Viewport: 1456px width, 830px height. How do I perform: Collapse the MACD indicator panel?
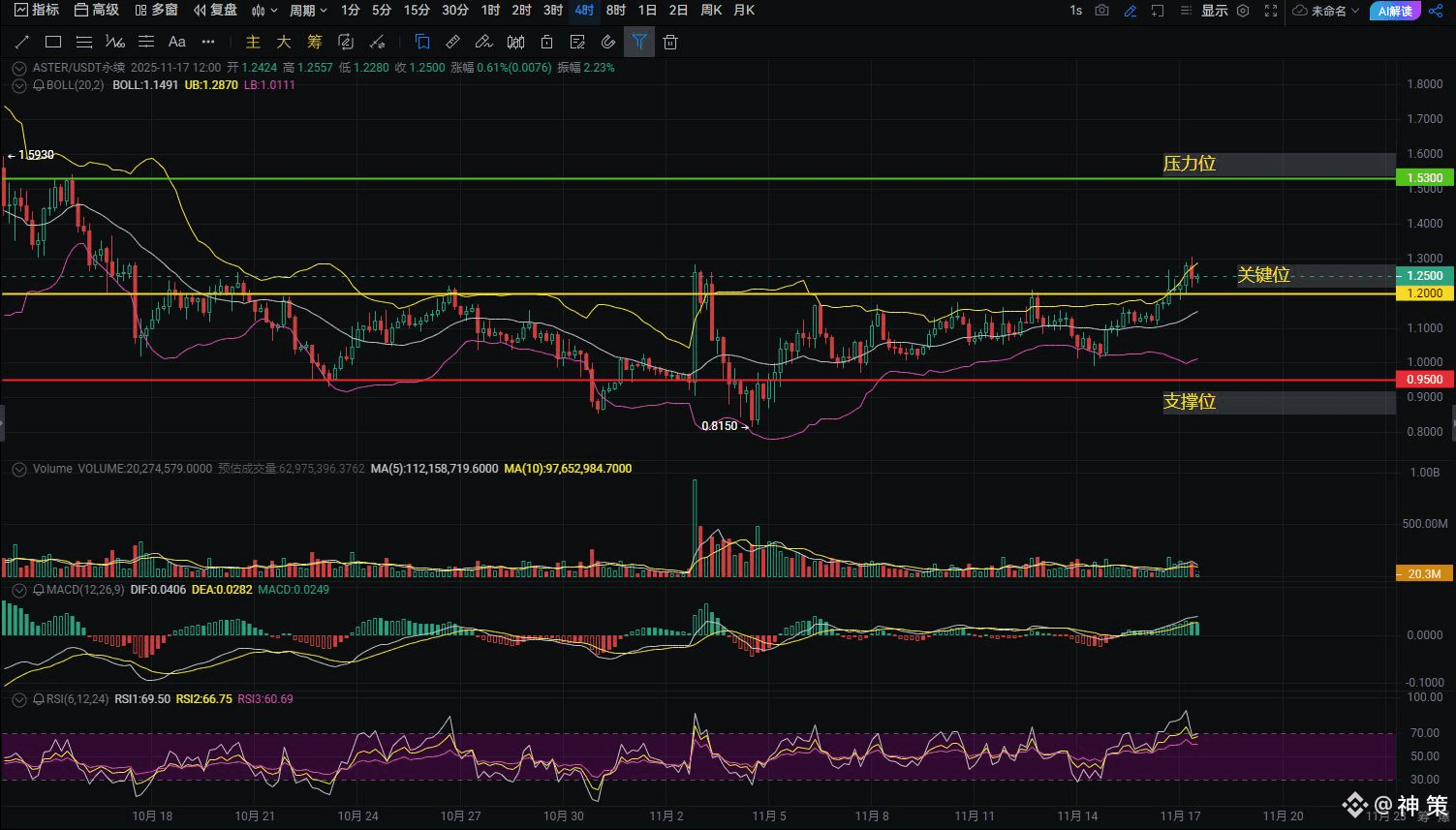pos(18,590)
